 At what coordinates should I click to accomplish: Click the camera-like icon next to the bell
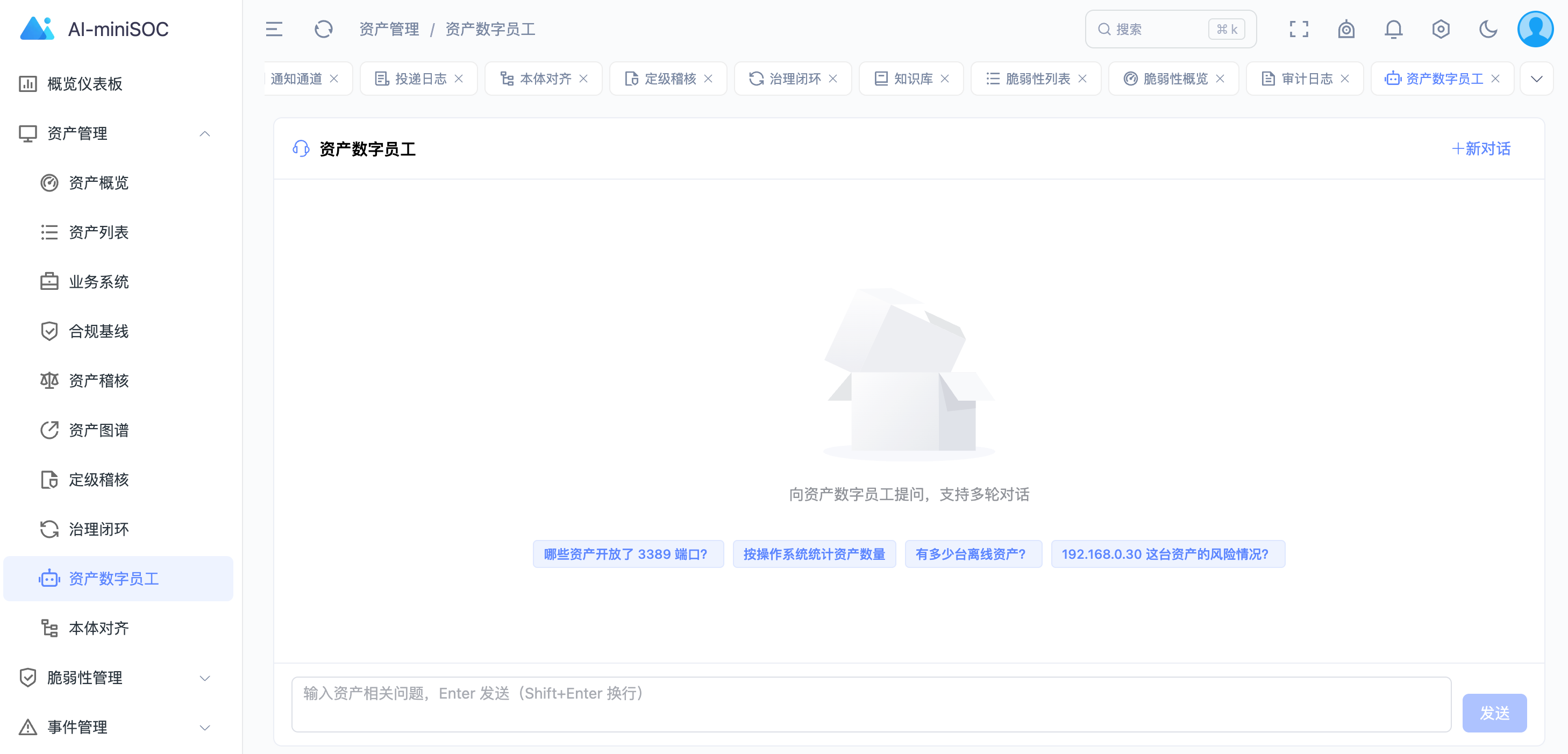point(1346,29)
